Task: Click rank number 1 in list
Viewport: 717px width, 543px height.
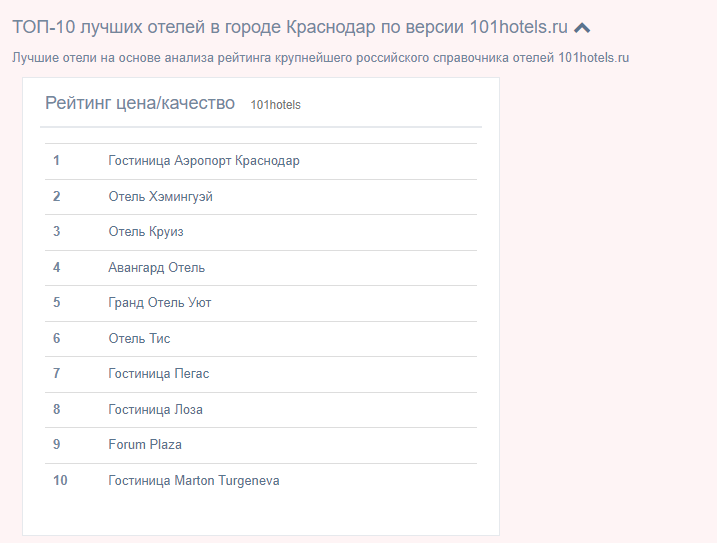Action: pos(56,161)
